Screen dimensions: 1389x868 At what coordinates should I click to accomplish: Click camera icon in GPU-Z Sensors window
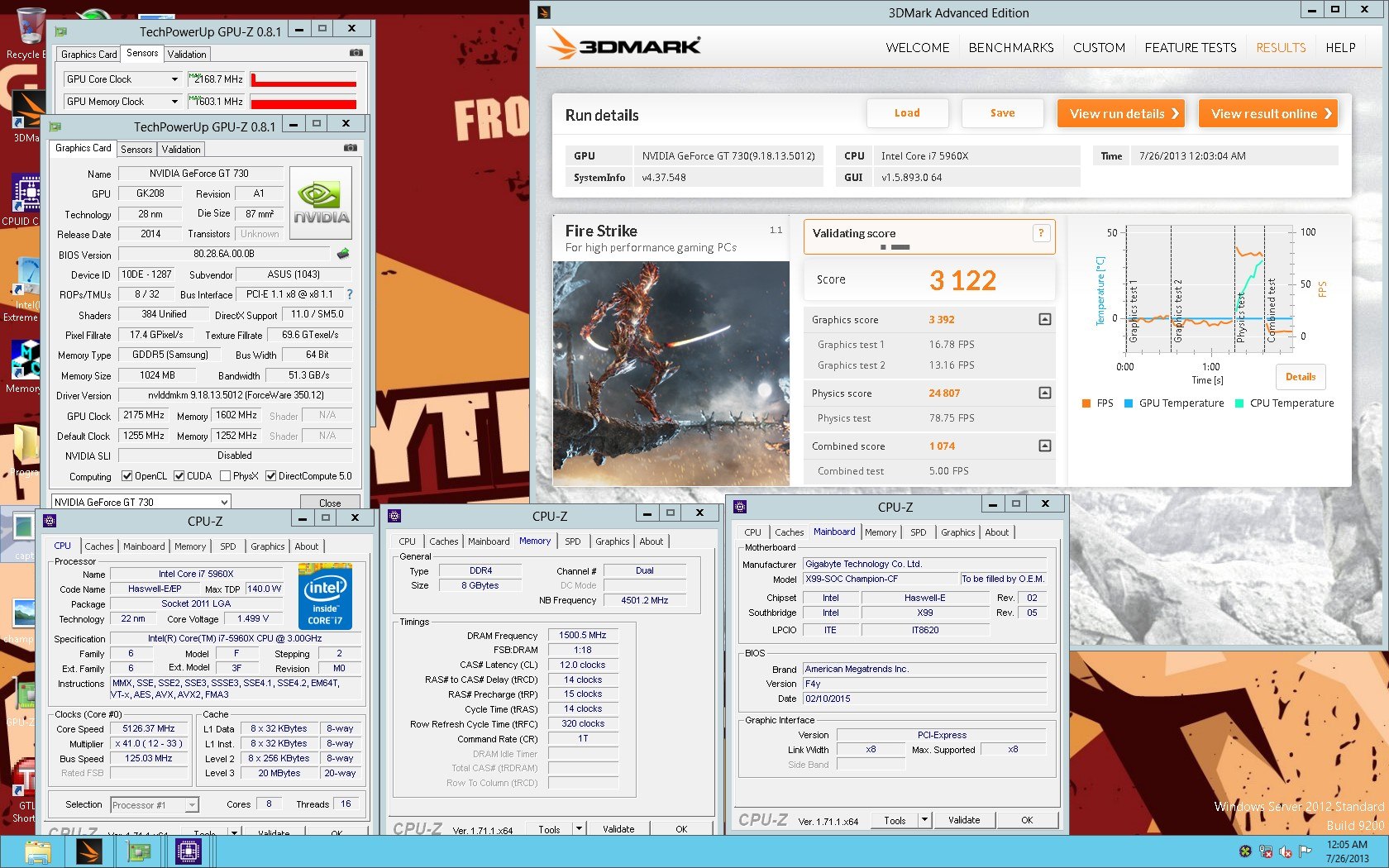(356, 53)
